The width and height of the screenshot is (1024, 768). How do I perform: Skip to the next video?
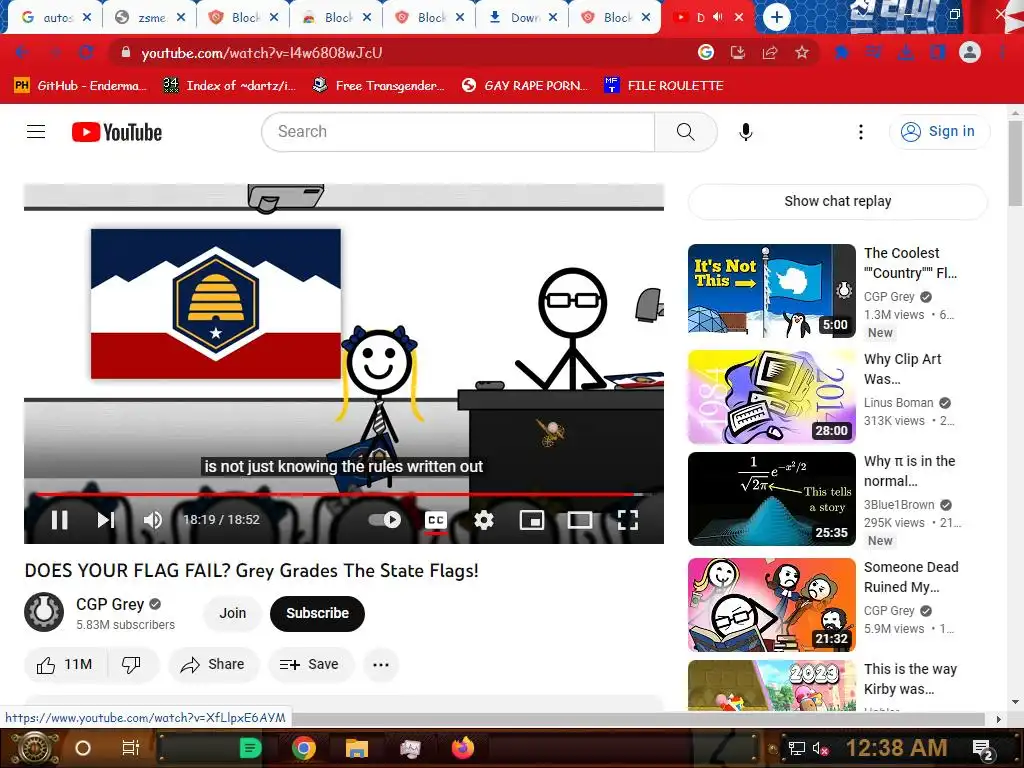[106, 520]
